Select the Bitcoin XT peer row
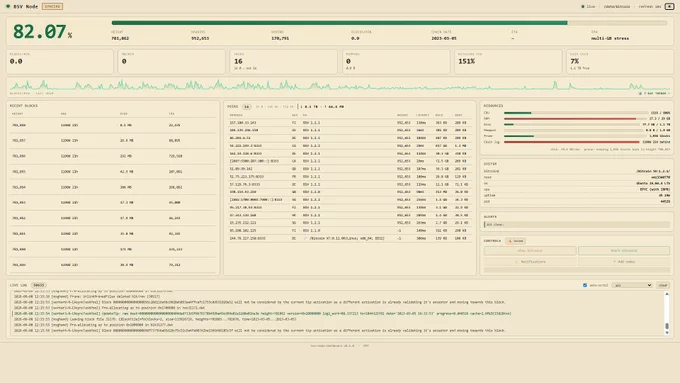This screenshot has width=680, height=383. click(349, 238)
